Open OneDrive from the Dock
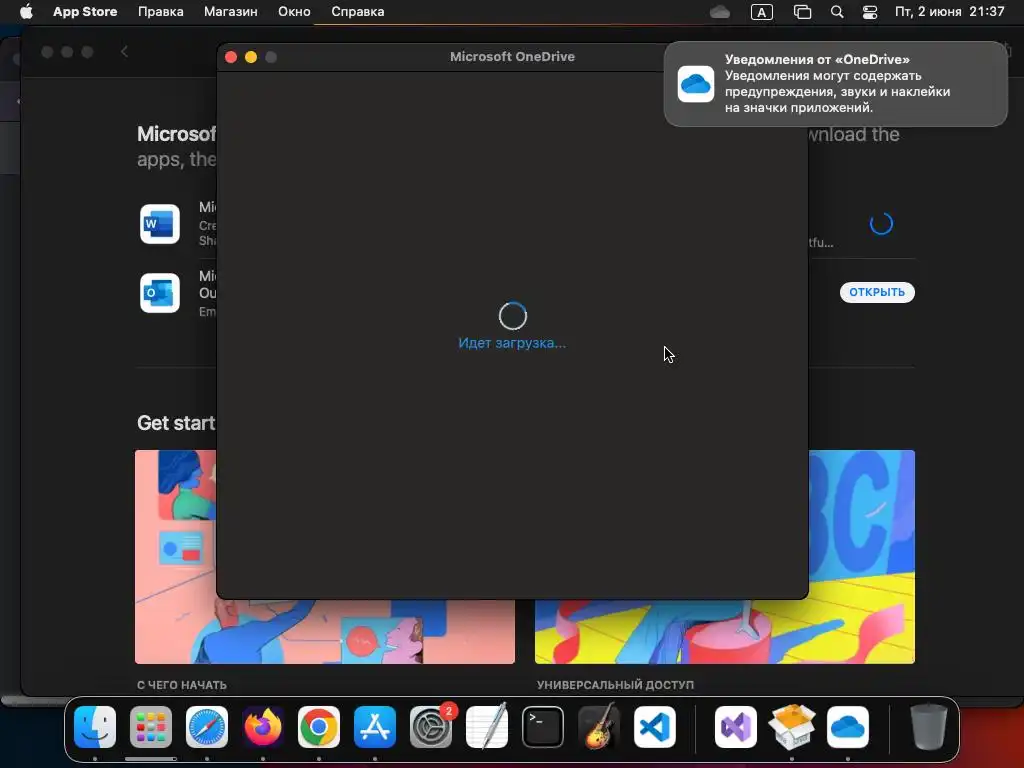The image size is (1024, 768). [x=848, y=727]
